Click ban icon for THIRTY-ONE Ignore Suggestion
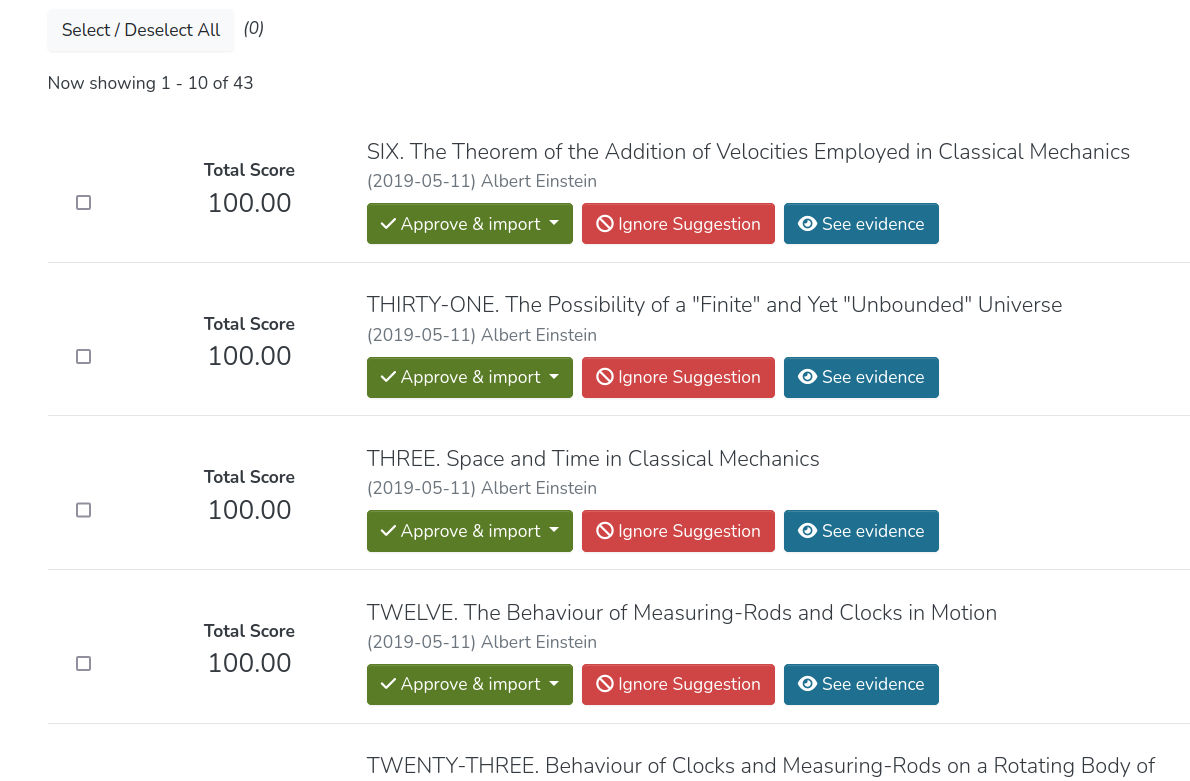1190x781 pixels. (x=605, y=377)
